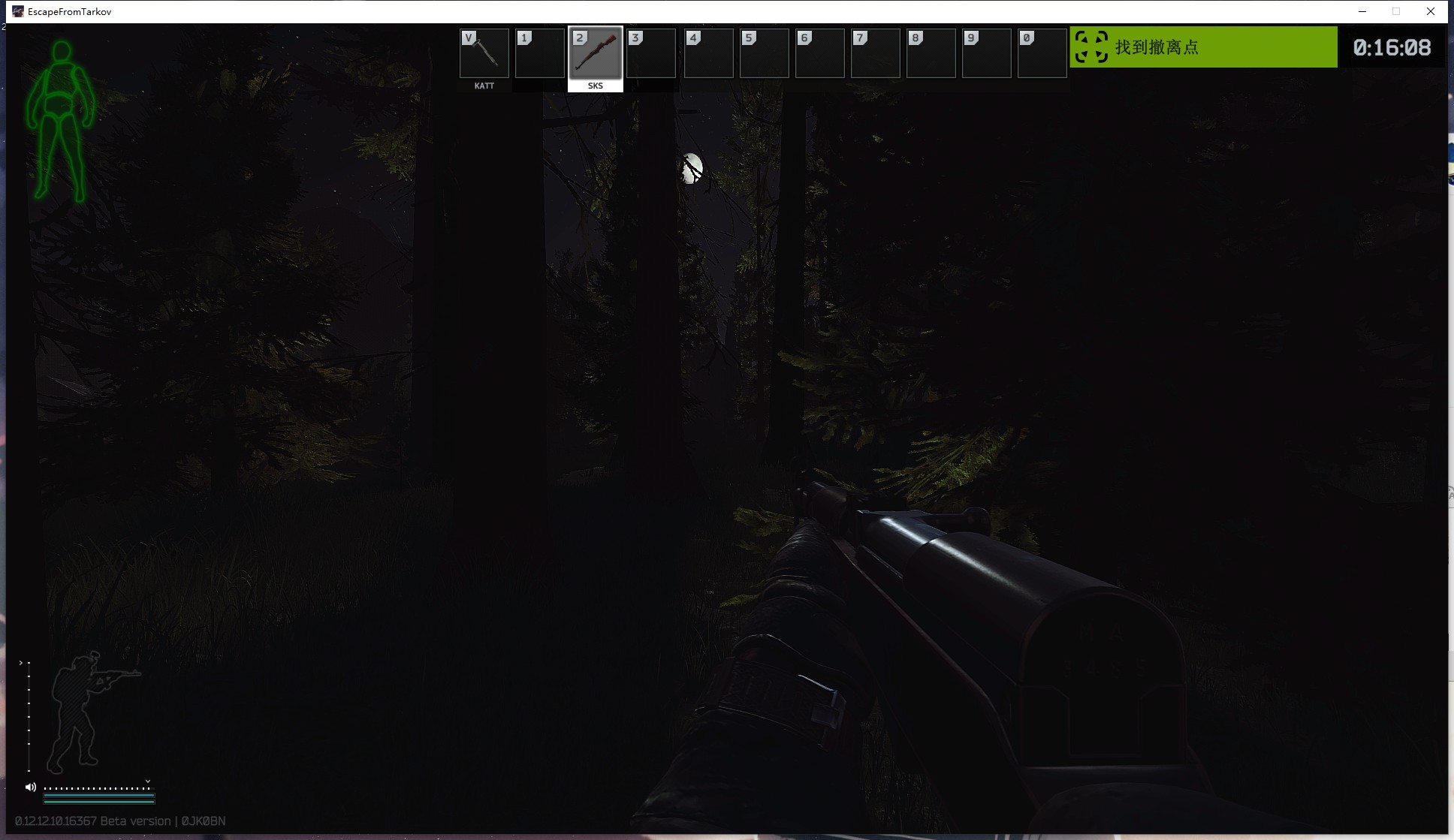Click the vertical stance height slider
Image resolution: width=1454 pixels, height=840 pixels.
pos(29,717)
